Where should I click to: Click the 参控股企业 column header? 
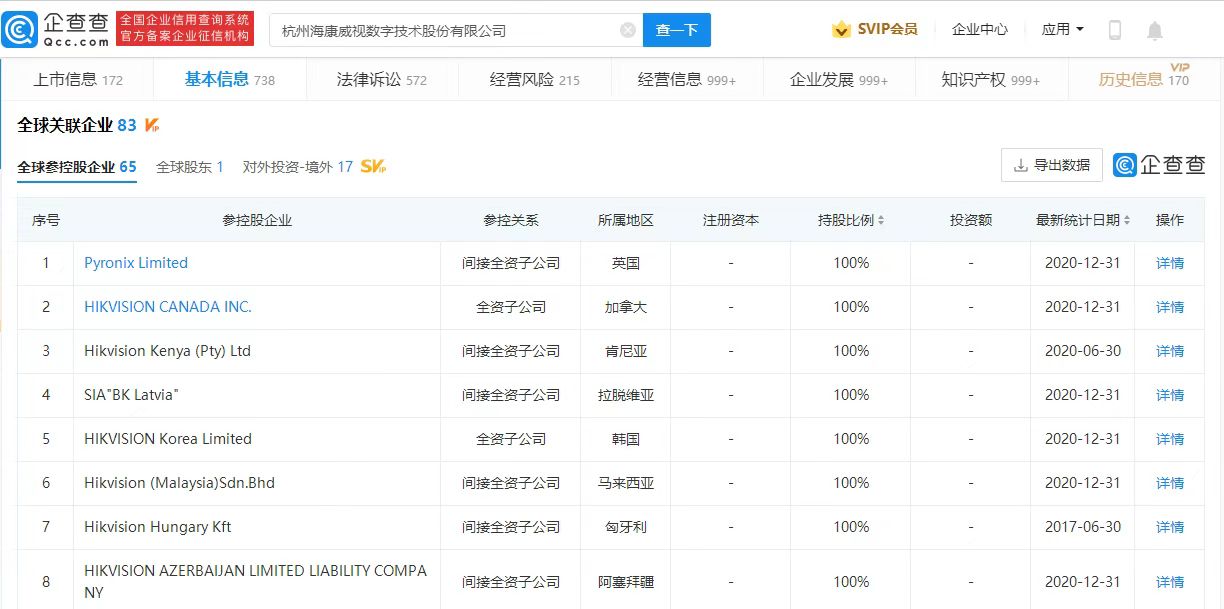(x=257, y=220)
